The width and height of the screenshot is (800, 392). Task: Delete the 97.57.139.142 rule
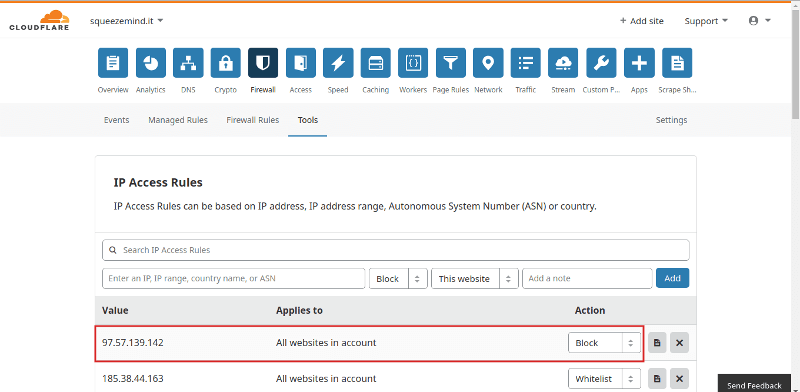(x=680, y=343)
